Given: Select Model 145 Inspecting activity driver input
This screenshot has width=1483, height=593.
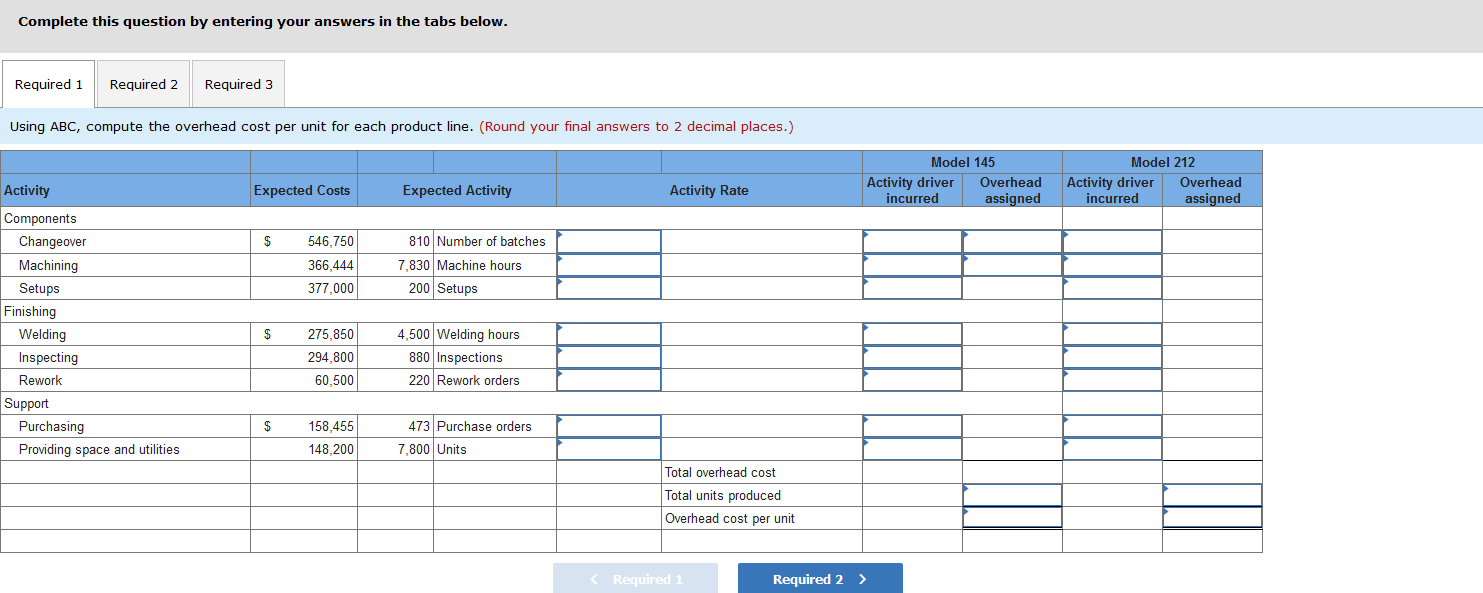Looking at the screenshot, I should pyautogui.click(x=912, y=357).
